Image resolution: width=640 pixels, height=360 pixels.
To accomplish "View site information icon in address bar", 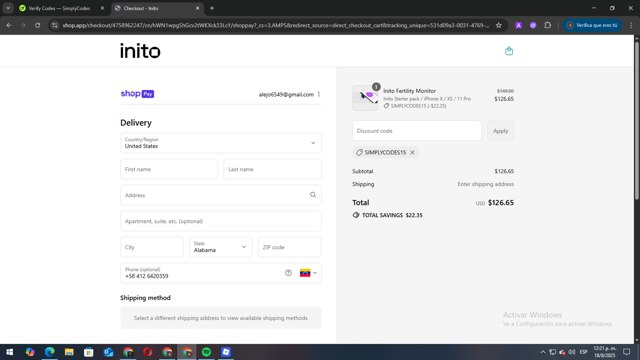I will (55, 25).
